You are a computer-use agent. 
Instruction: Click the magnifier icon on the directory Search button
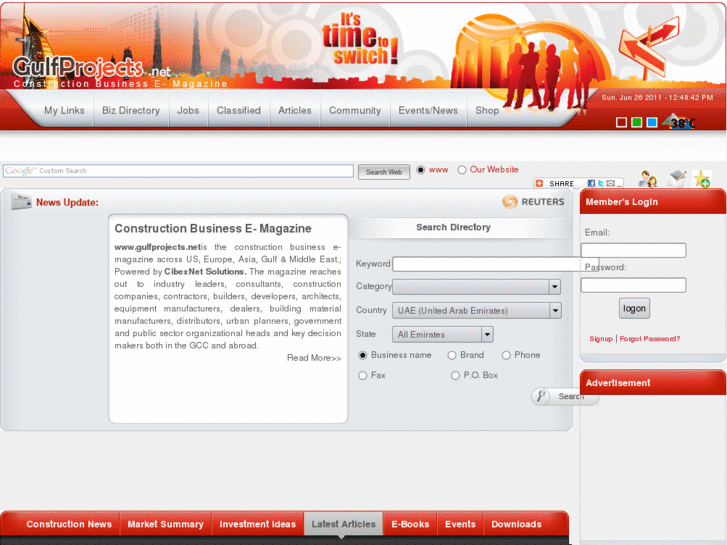point(541,396)
